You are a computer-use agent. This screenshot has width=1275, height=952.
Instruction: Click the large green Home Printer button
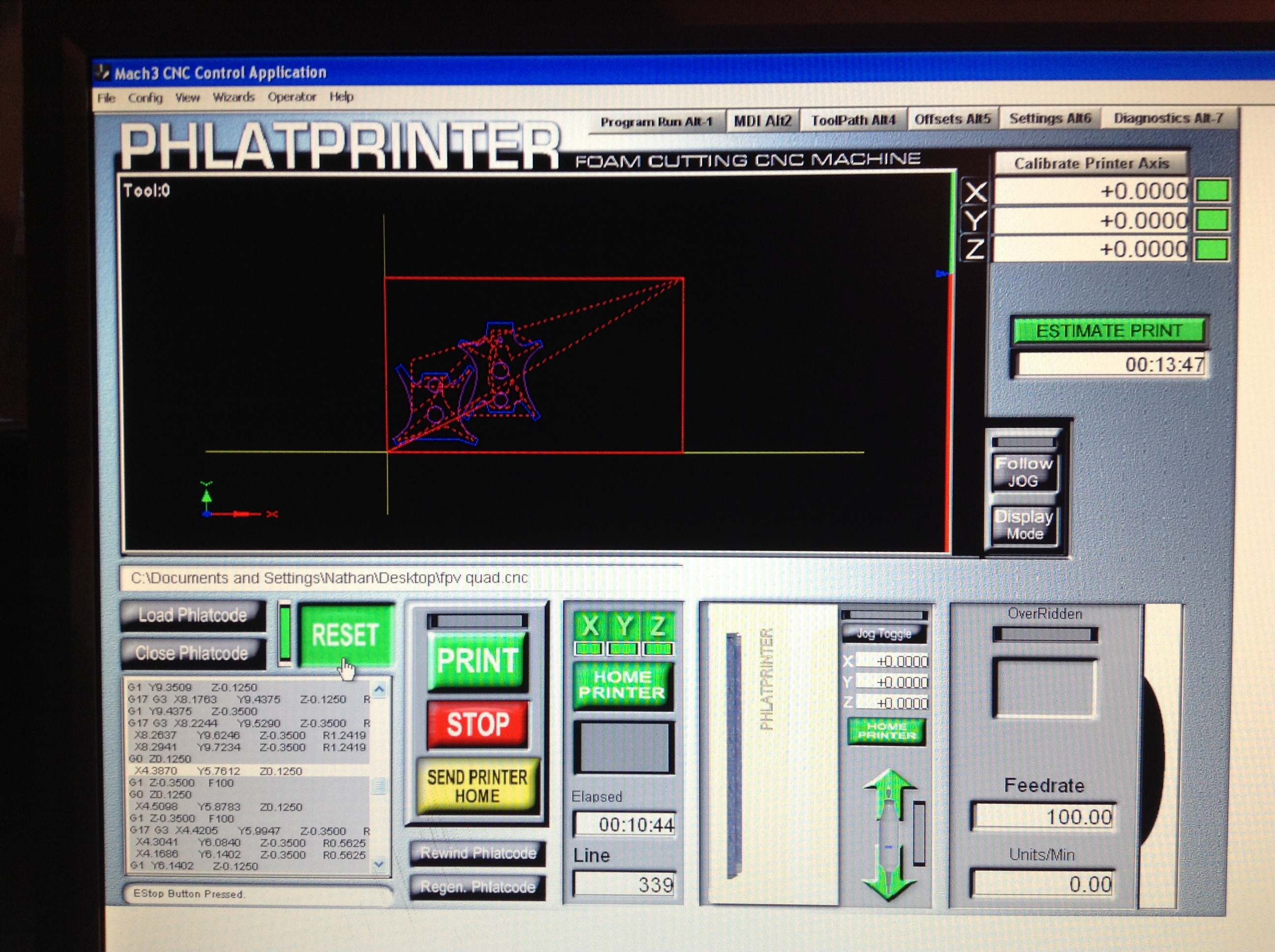(623, 684)
